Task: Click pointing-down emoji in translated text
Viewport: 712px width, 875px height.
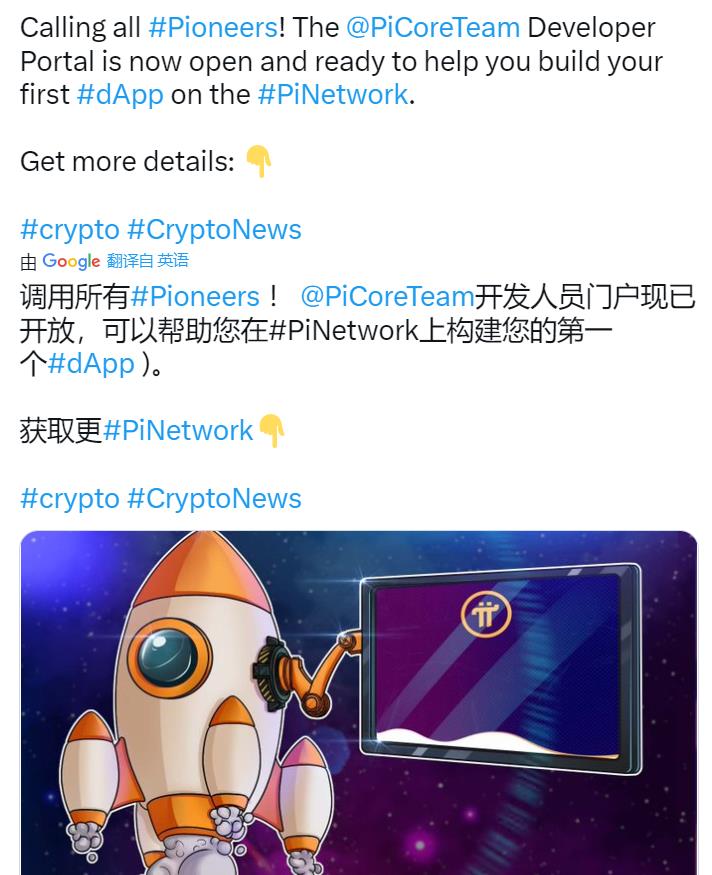Action: tap(272, 431)
